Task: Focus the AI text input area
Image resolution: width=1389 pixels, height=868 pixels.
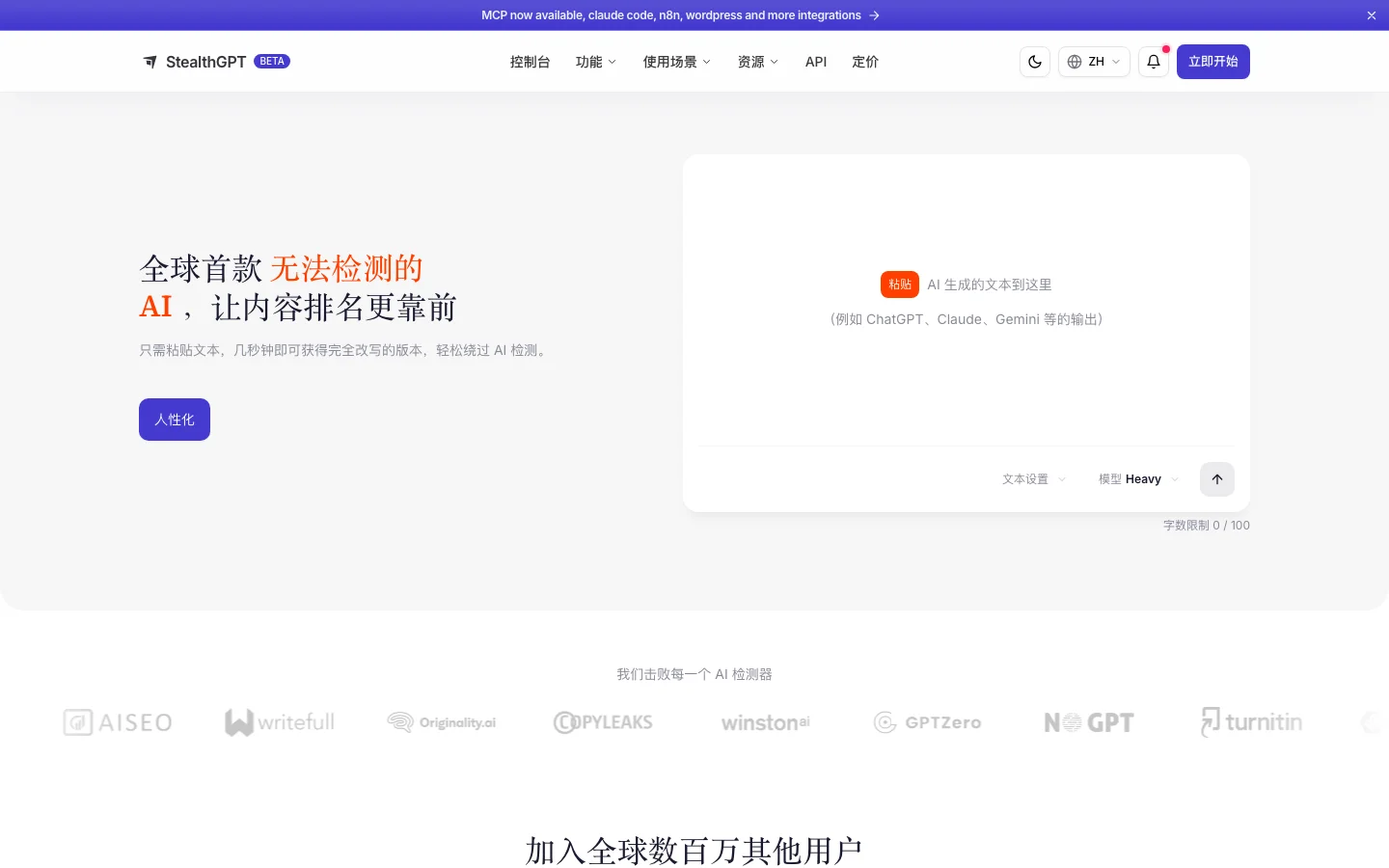Action: [967, 301]
